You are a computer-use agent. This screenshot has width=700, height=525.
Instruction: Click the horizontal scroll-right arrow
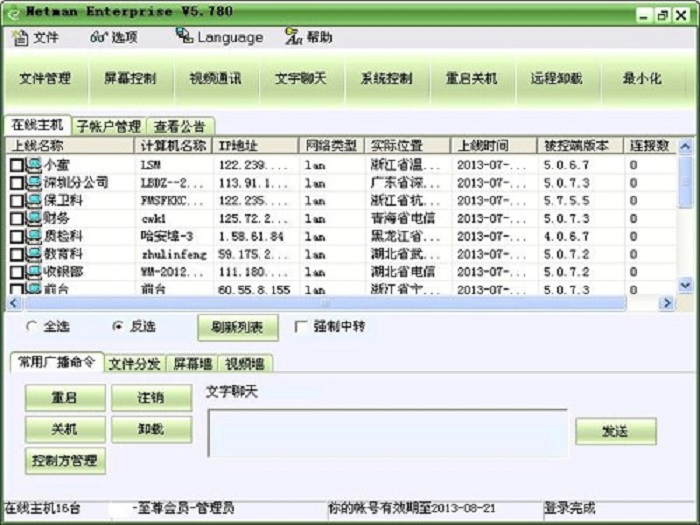point(667,304)
